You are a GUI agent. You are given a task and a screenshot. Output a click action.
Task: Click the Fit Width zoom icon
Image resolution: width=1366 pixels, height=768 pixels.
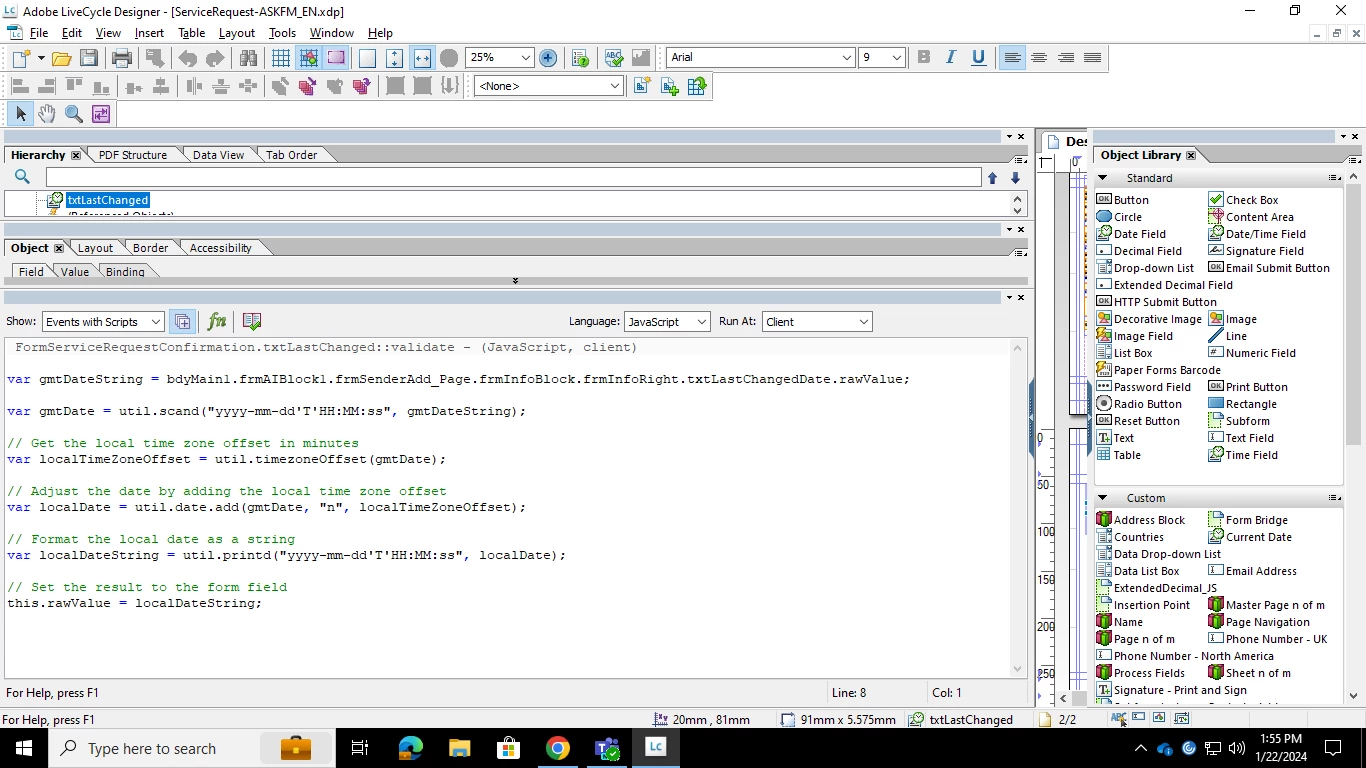click(x=422, y=58)
